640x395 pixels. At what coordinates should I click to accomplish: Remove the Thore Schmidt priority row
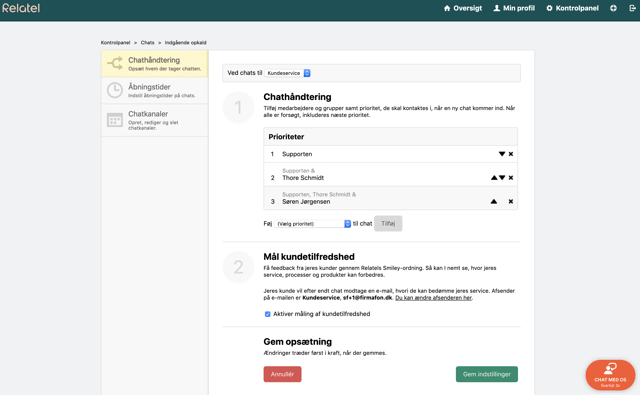coord(511,178)
